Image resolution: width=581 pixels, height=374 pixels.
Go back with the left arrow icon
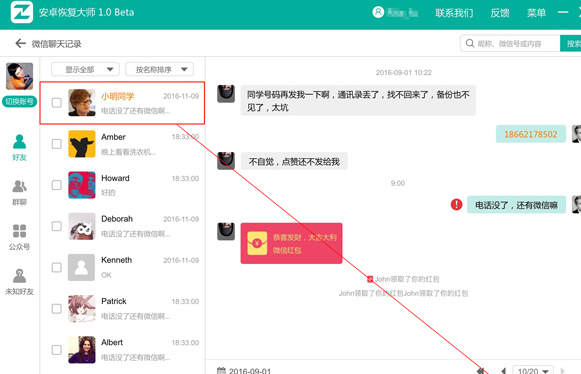click(20, 43)
